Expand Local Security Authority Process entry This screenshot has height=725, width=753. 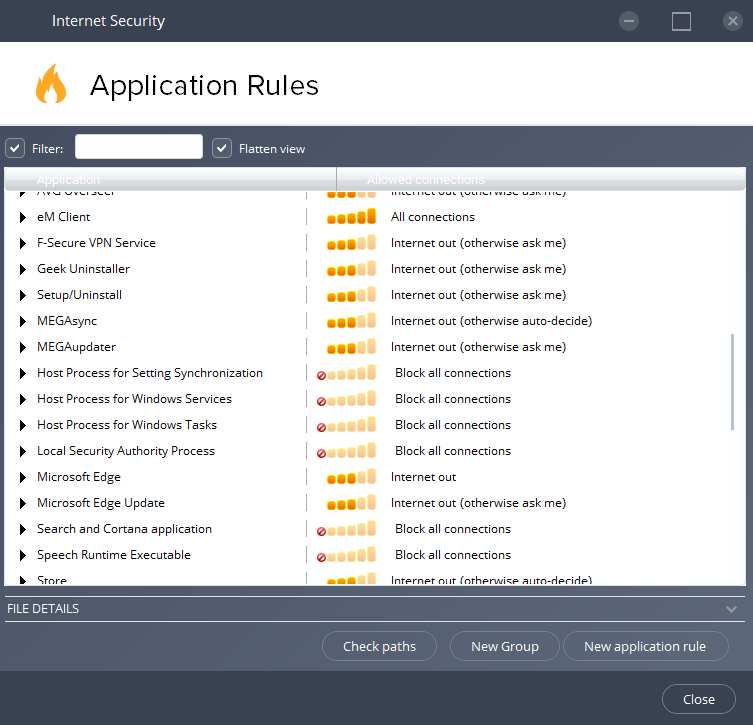[23, 451]
